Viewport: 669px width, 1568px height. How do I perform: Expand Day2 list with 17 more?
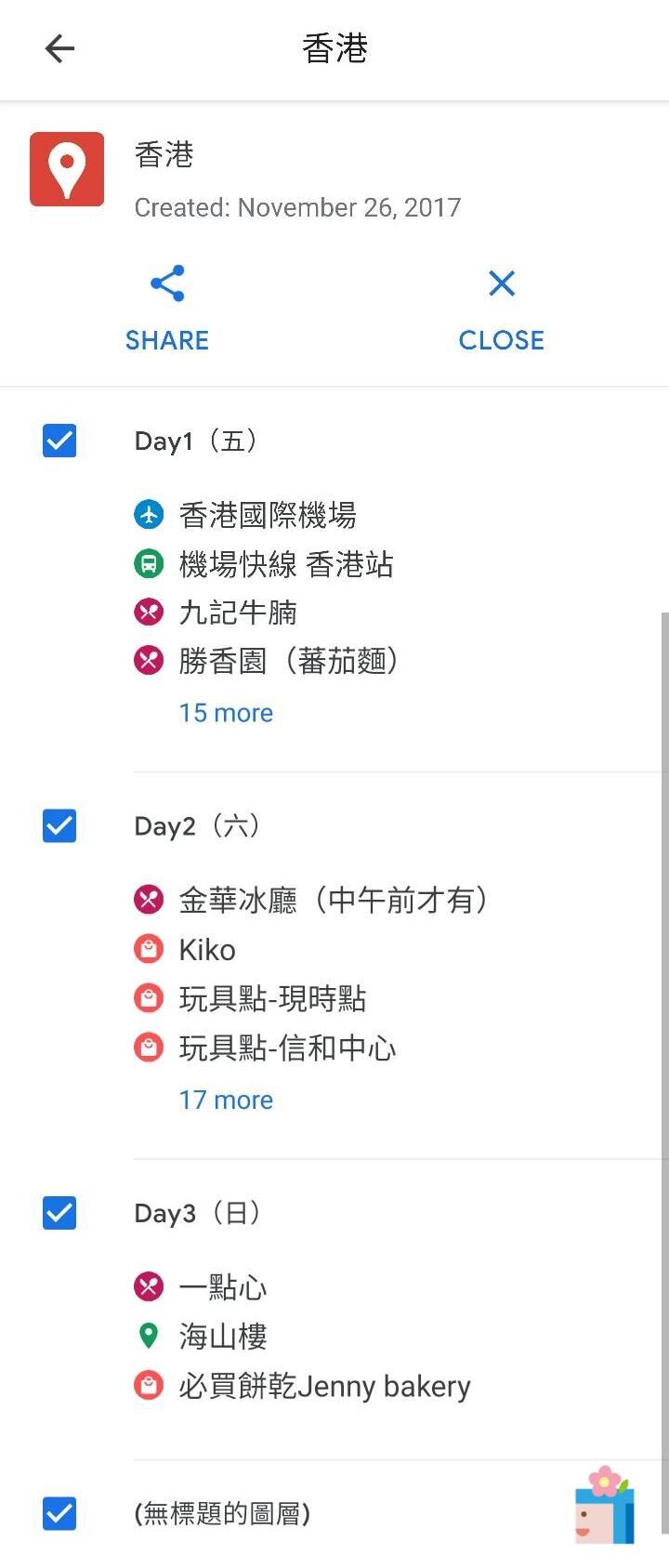pyautogui.click(x=226, y=1100)
